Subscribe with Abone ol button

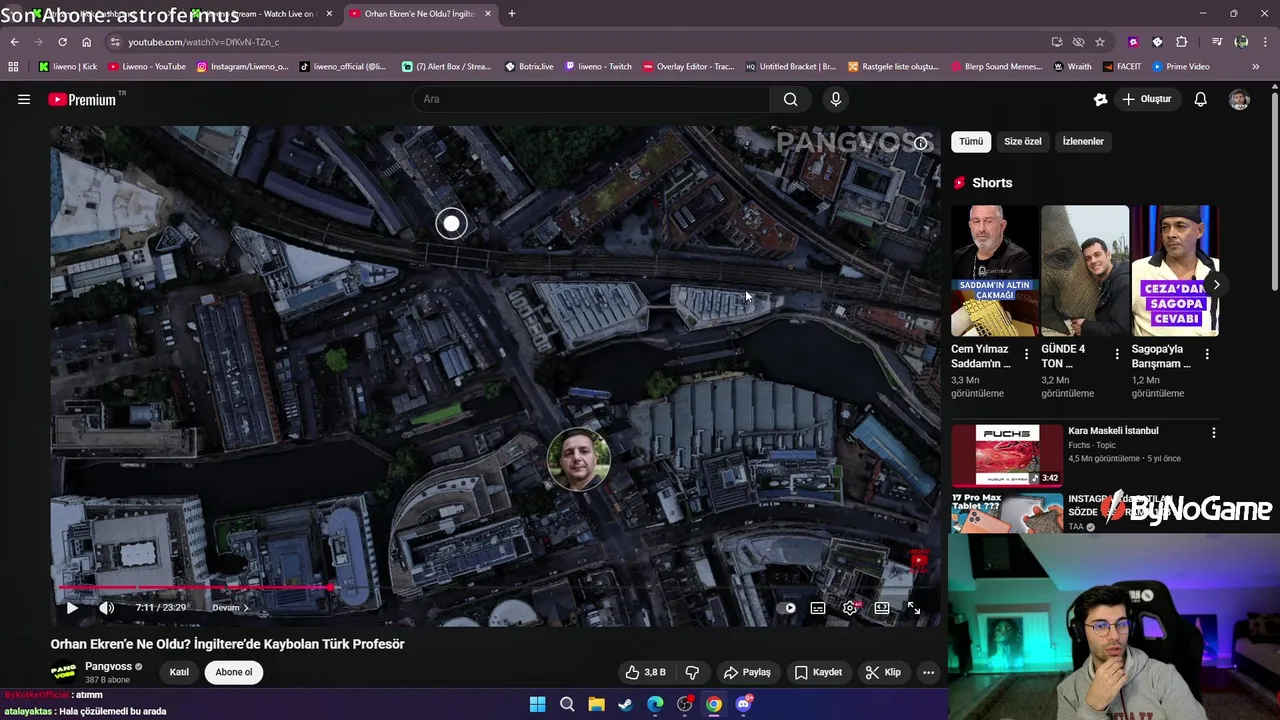tap(234, 672)
